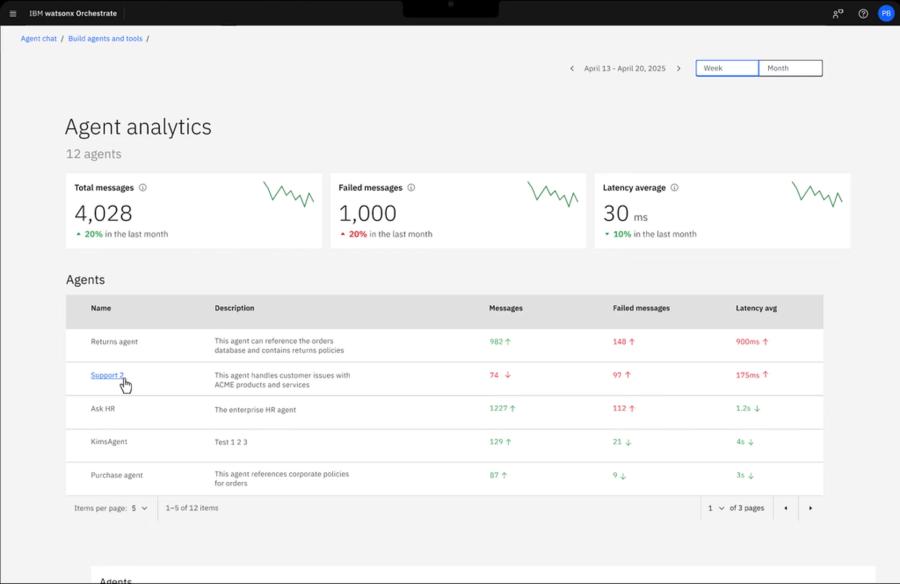Click the IBM watsonx Orchestrate home label
900x584 pixels.
(73, 13)
